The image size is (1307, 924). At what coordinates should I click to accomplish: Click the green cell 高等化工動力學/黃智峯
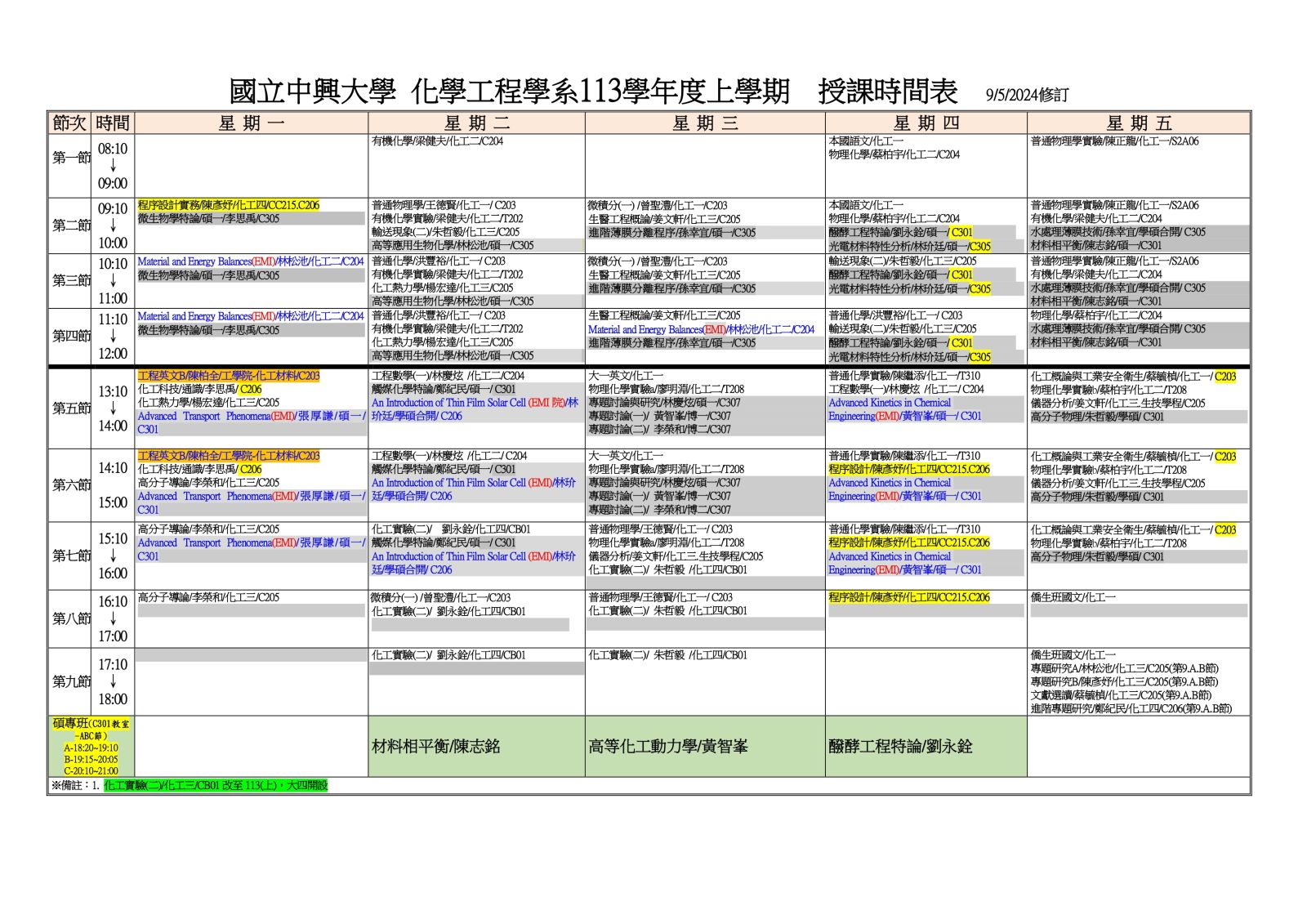click(x=705, y=746)
